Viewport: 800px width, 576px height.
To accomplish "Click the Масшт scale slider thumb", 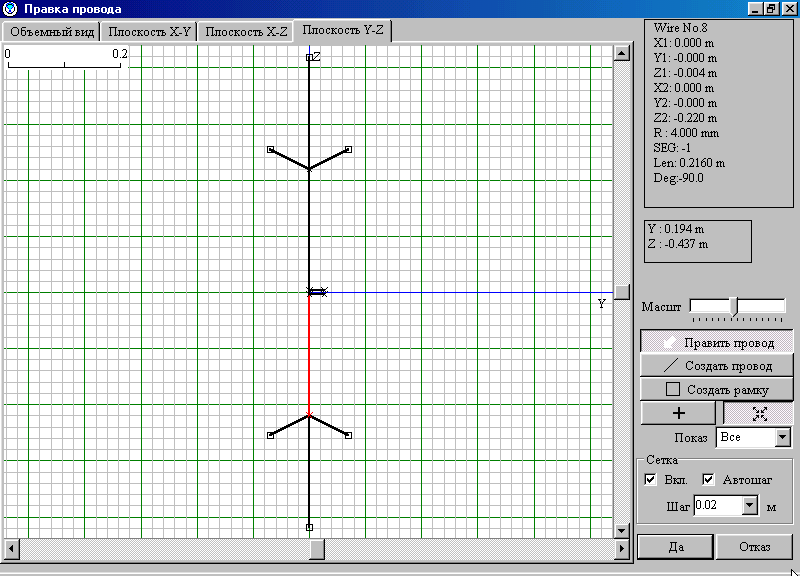I will coord(734,306).
